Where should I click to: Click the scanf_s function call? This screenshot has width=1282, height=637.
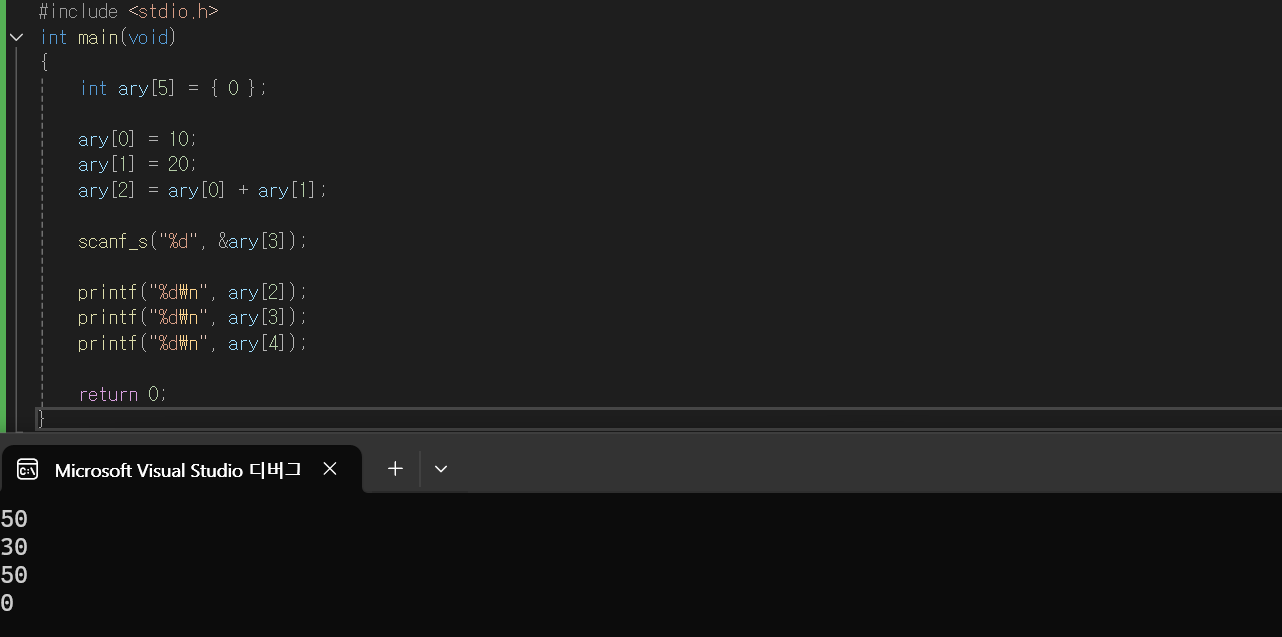(x=193, y=241)
